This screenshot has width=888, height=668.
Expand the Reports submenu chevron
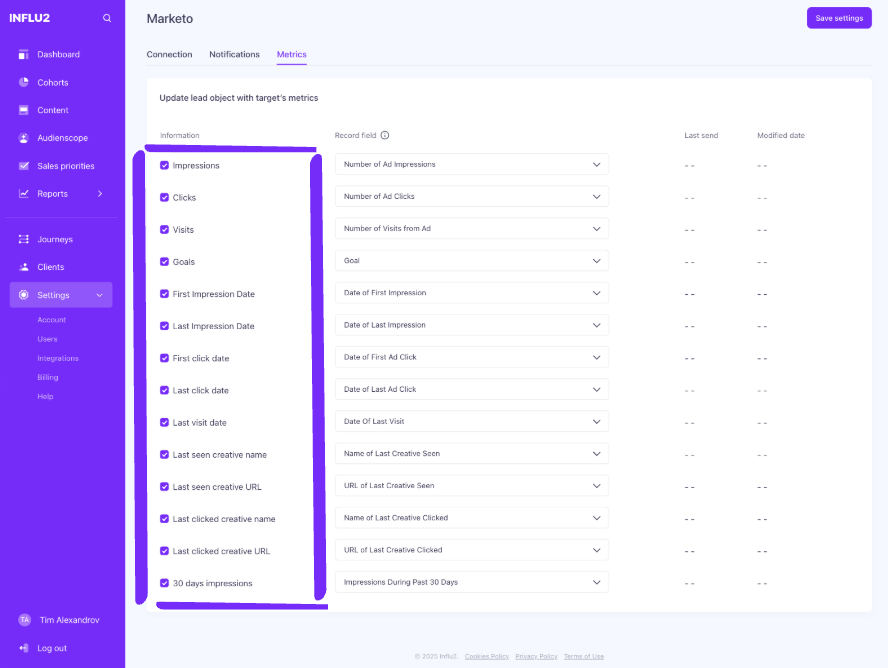pos(100,194)
